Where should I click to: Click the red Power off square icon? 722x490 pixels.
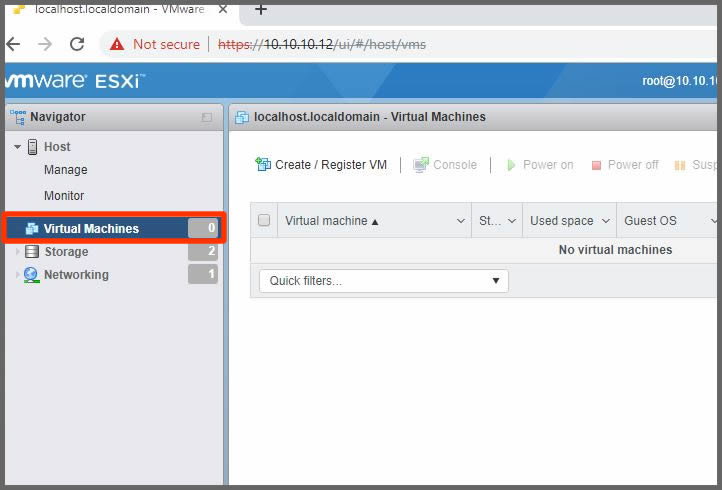[596, 165]
